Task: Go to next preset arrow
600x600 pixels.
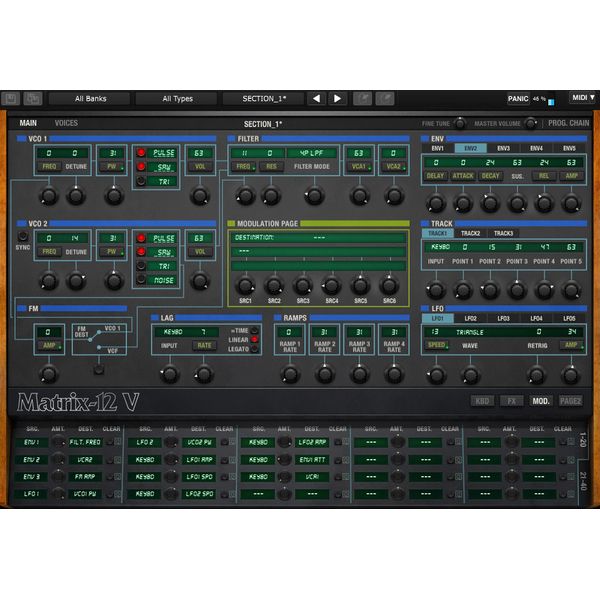Action: [337, 99]
